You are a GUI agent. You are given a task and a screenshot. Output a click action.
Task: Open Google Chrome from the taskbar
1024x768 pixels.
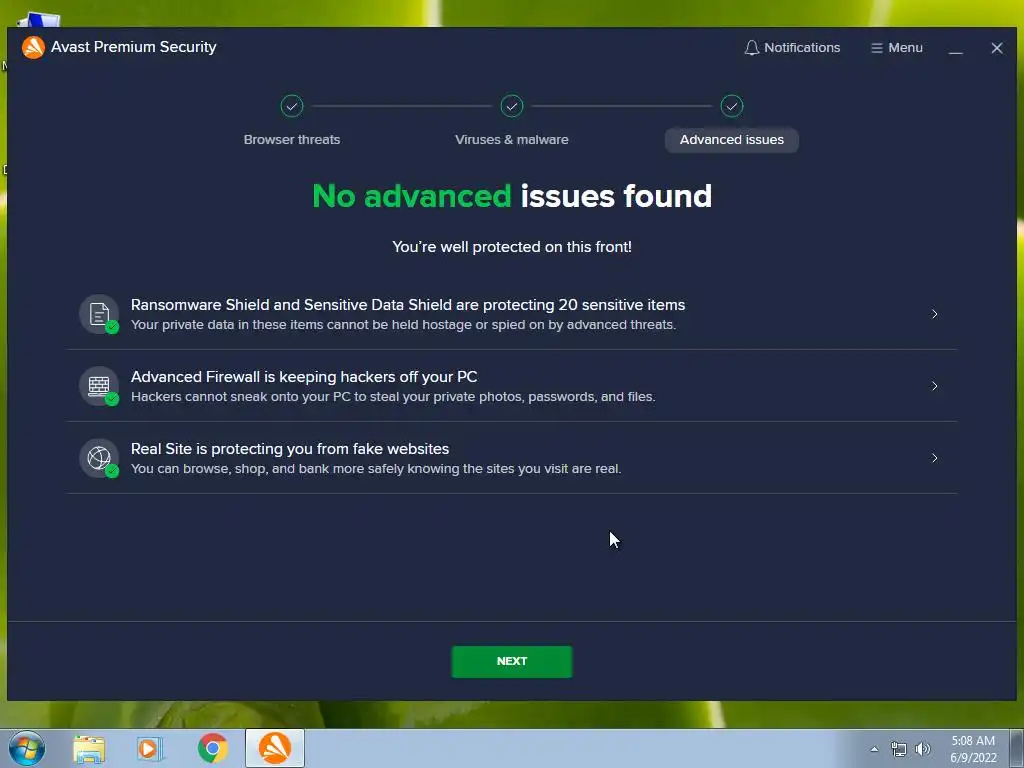[x=212, y=748]
